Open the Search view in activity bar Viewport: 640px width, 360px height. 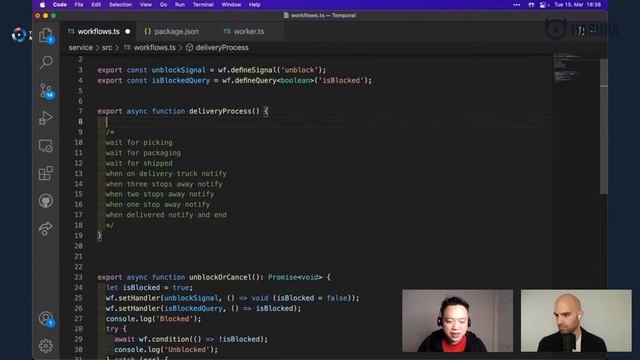46,62
